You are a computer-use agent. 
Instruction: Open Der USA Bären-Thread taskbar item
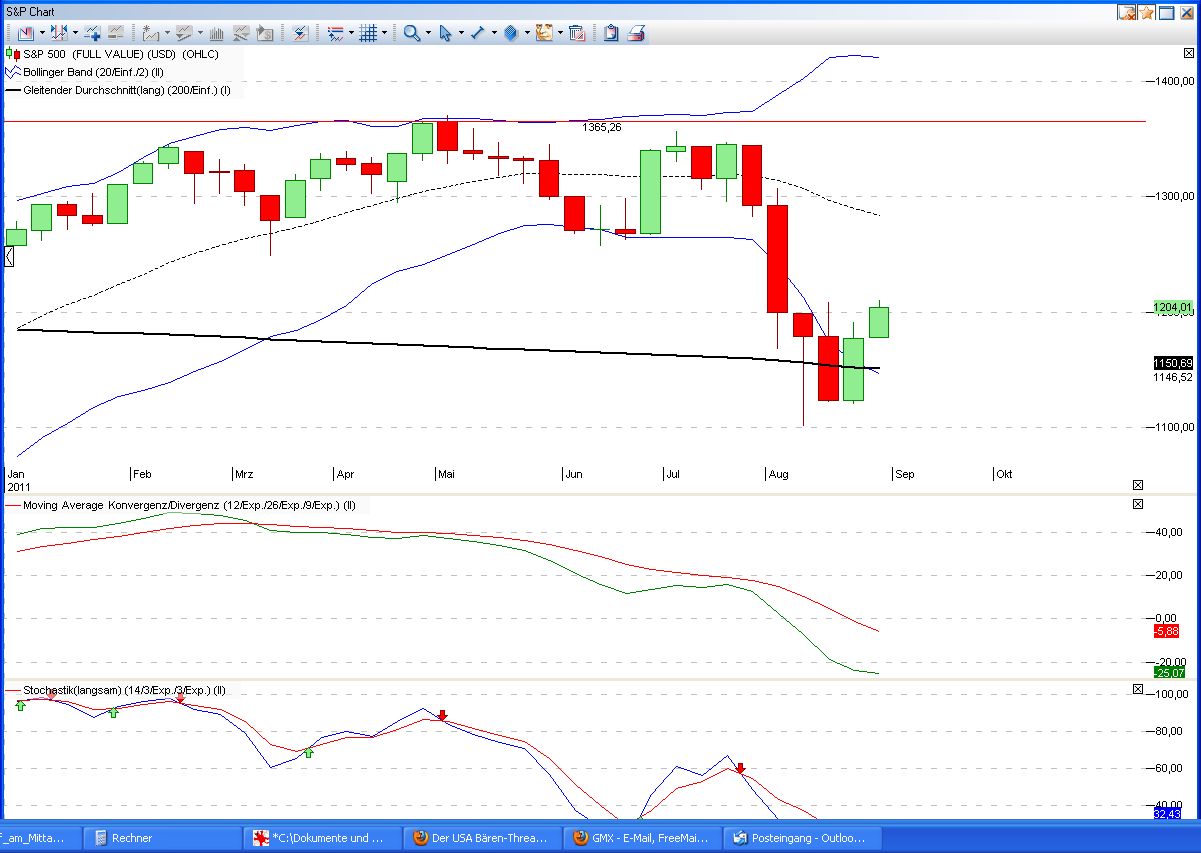[x=483, y=838]
